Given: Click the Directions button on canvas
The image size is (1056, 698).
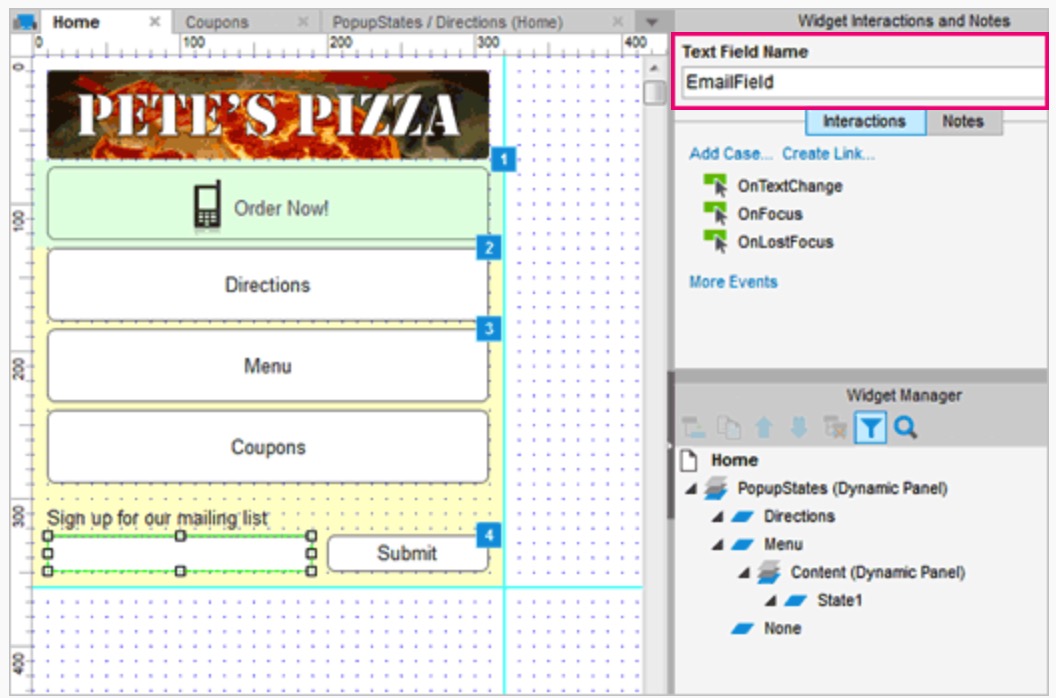Looking at the screenshot, I should 268,285.
